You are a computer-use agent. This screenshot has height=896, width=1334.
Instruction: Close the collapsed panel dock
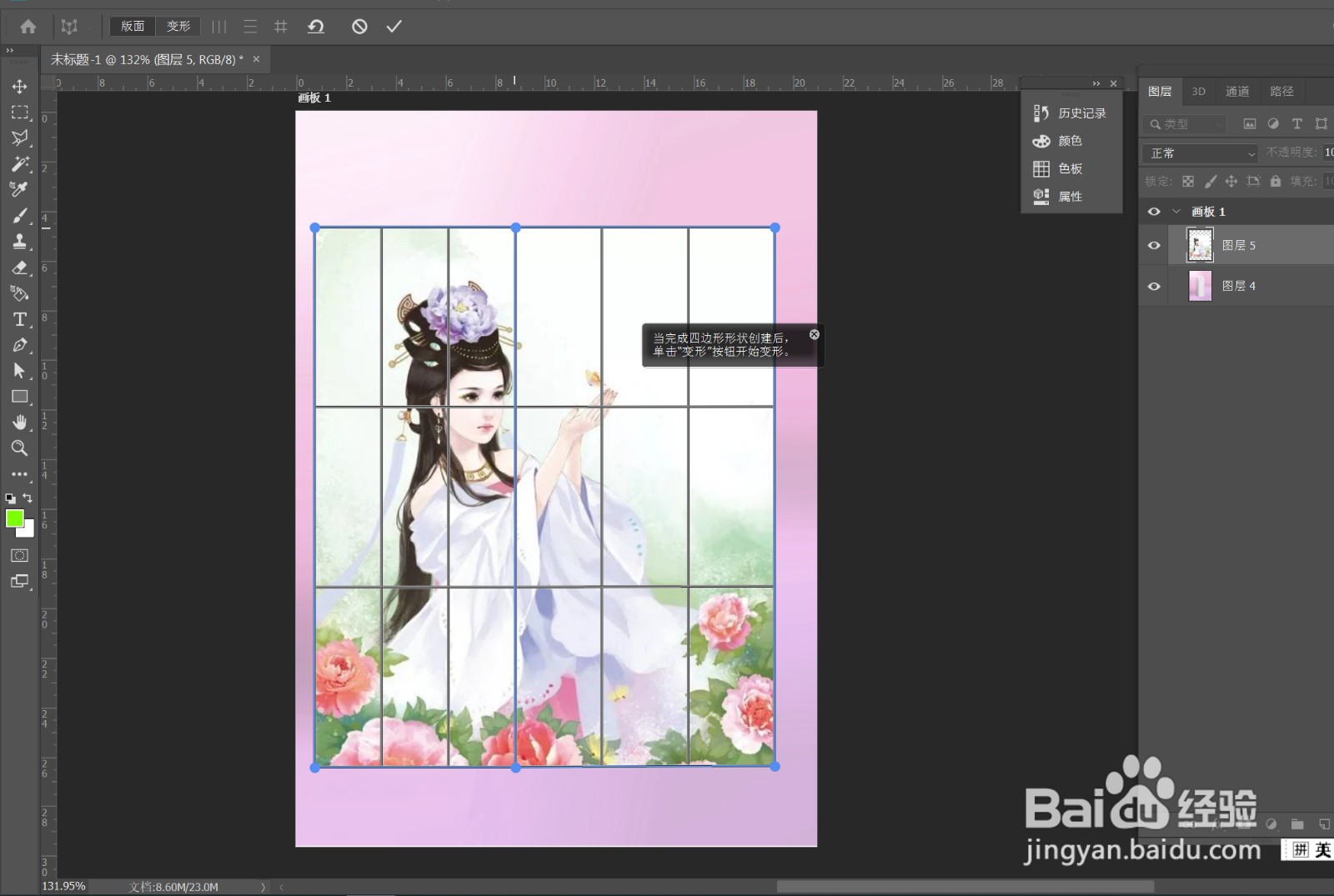click(1113, 83)
